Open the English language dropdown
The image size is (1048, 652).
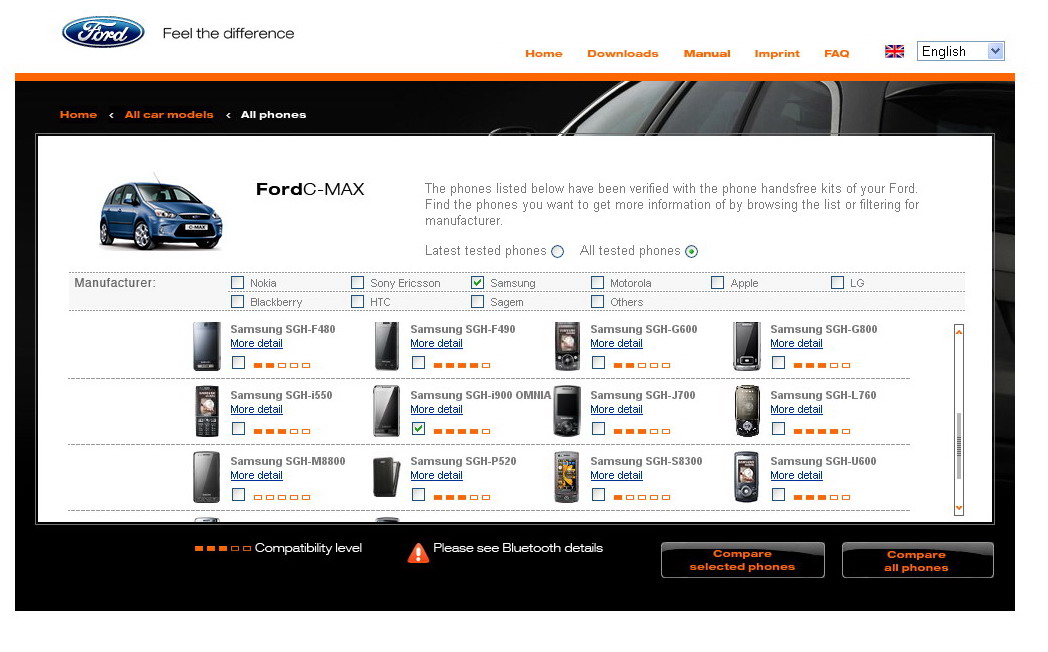coord(960,51)
